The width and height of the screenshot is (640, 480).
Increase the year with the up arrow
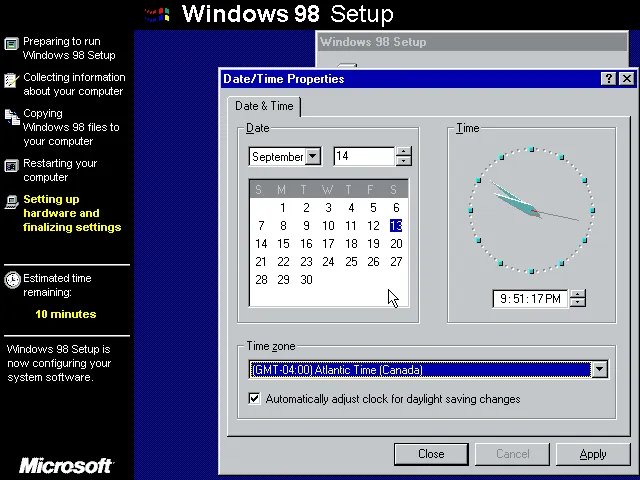pos(403,151)
